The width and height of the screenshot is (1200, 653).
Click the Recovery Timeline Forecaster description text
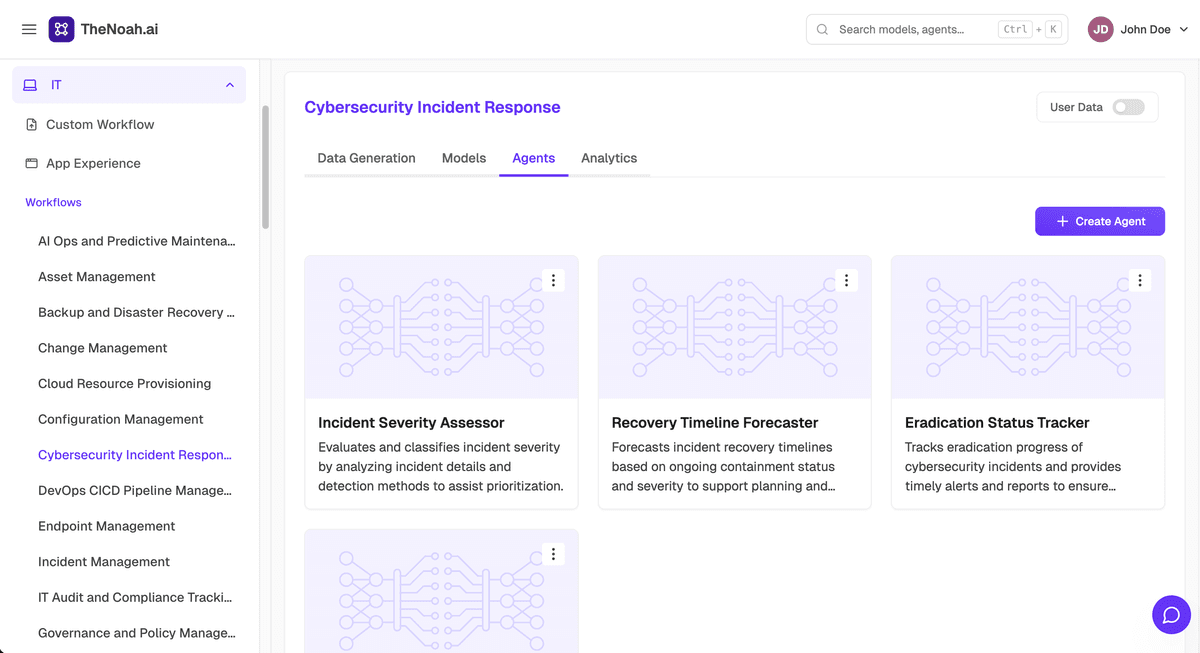(x=723, y=467)
